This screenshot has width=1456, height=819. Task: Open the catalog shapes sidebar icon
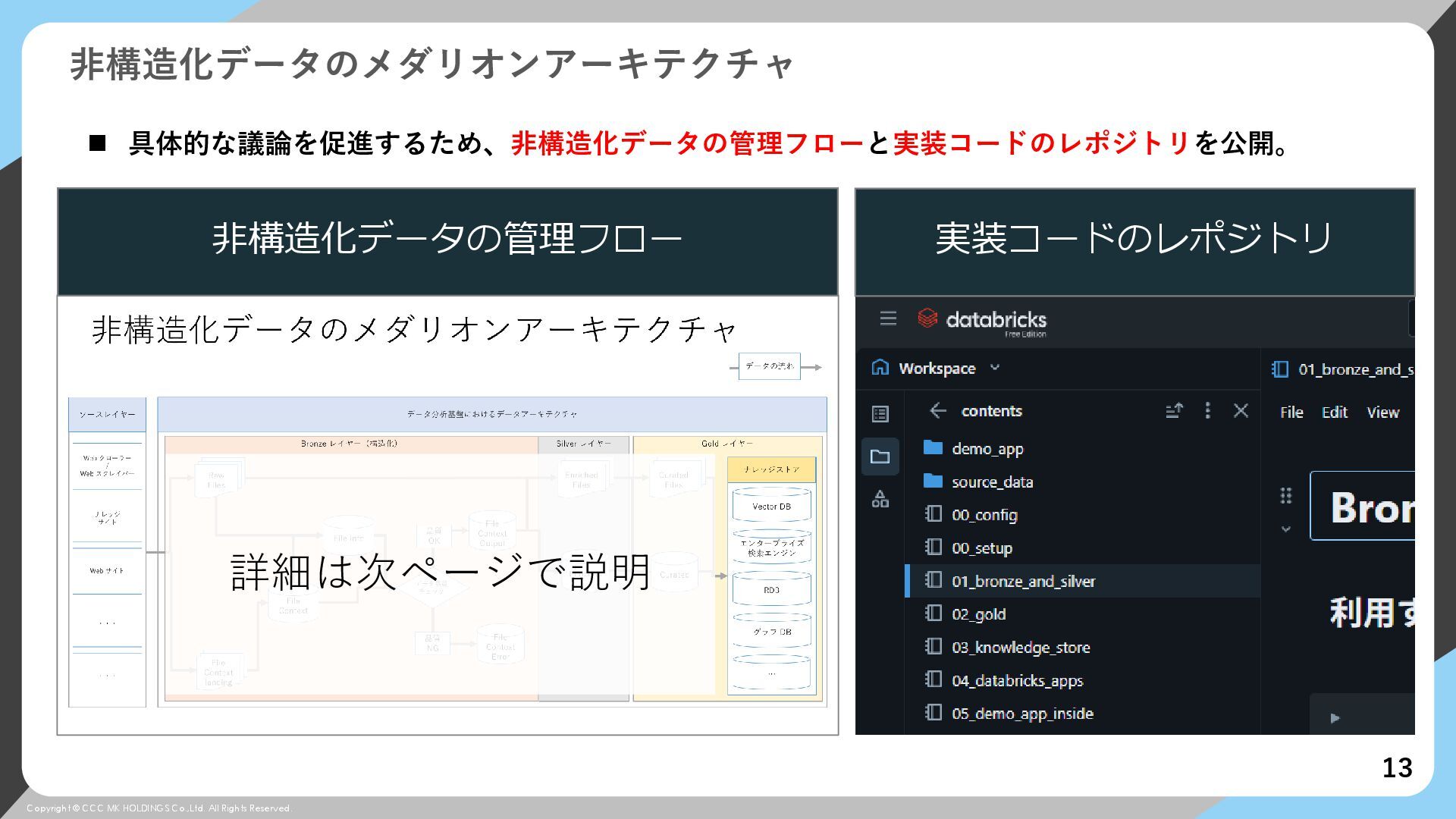click(880, 499)
